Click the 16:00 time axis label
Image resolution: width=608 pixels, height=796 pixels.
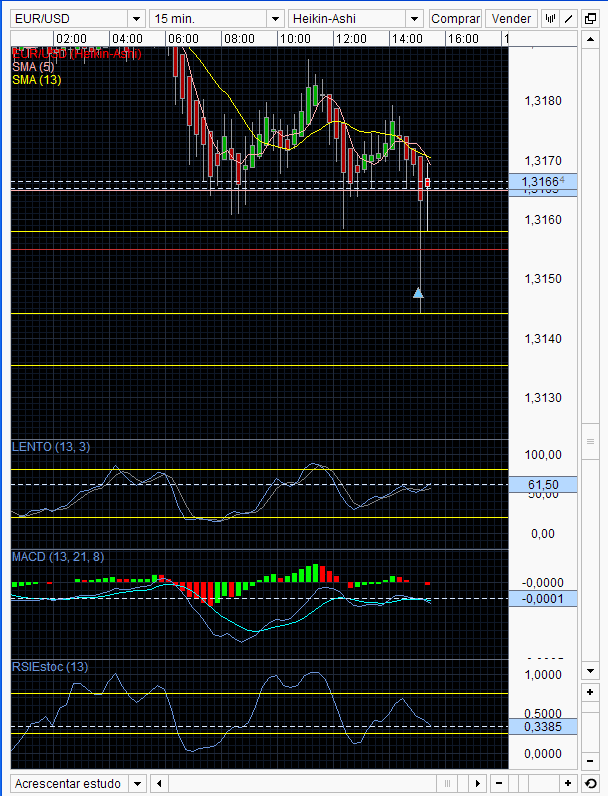[463, 39]
